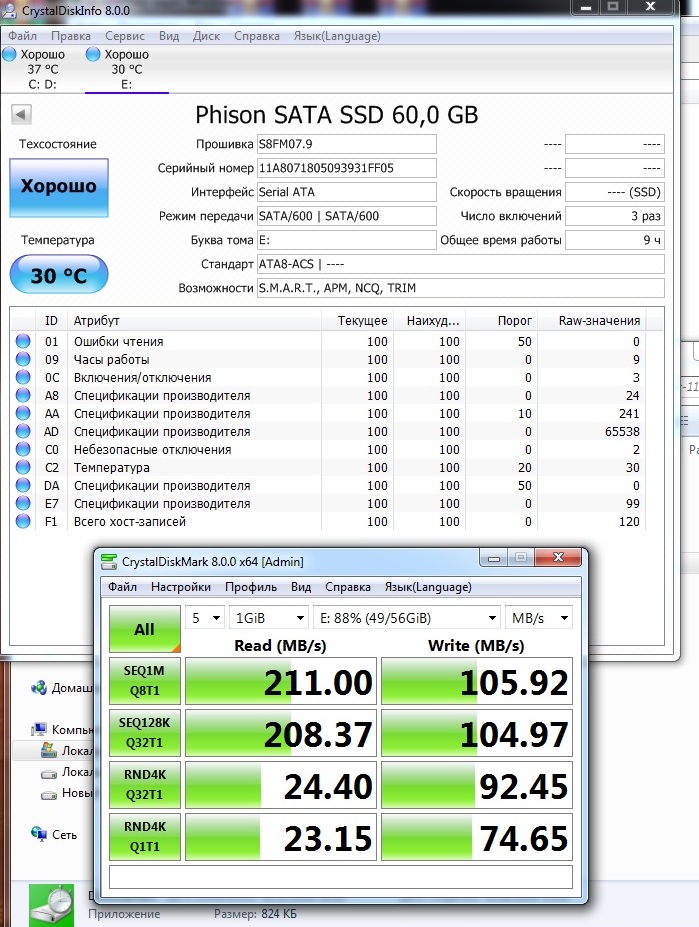Open Файл menu in CrystalDiskInfo
This screenshot has height=927, width=699.
[x=22, y=35]
